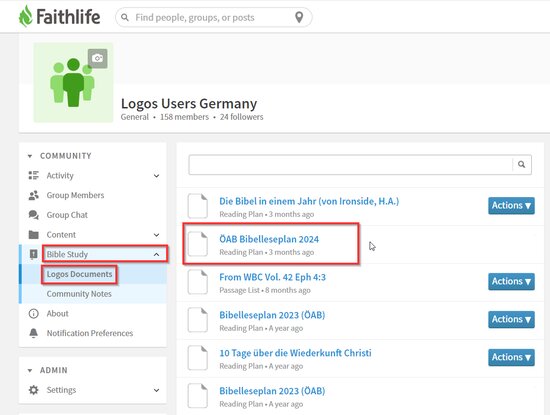Click the Bible Study label in sidebar
This screenshot has height=415, width=550.
click(x=67, y=254)
